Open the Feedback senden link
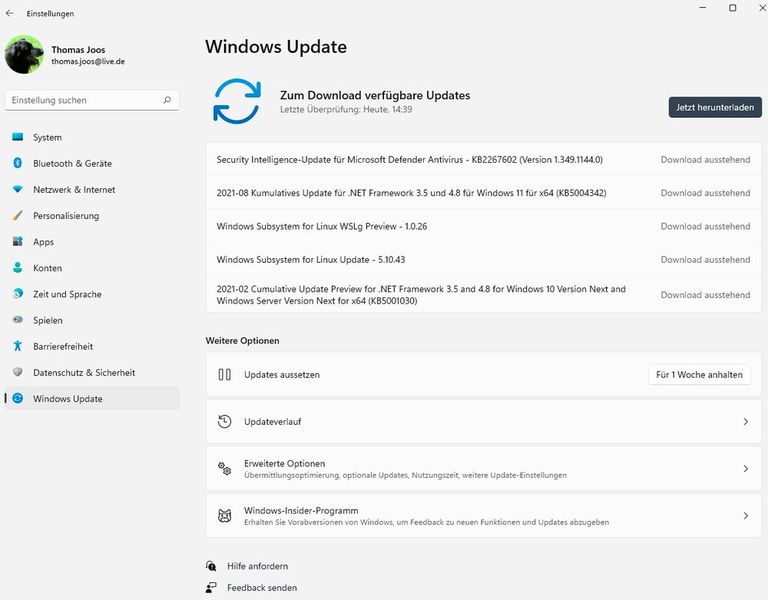The image size is (768, 600). click(x=262, y=588)
